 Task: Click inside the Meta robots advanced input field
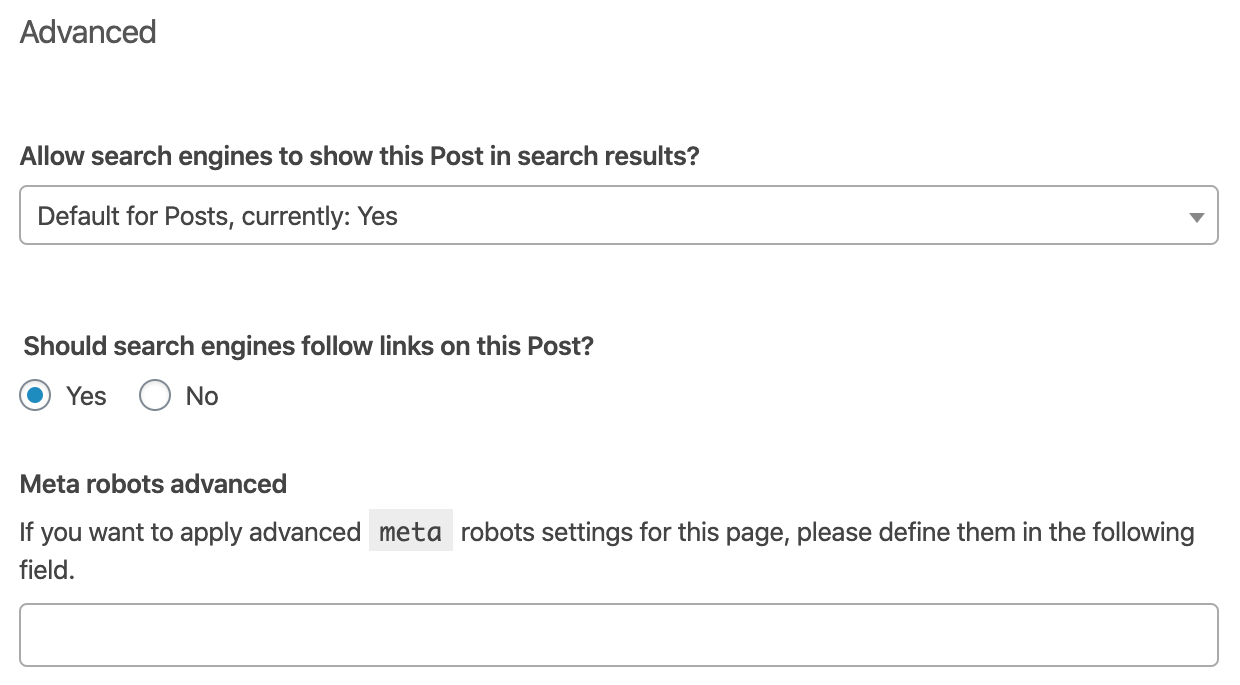[619, 634]
